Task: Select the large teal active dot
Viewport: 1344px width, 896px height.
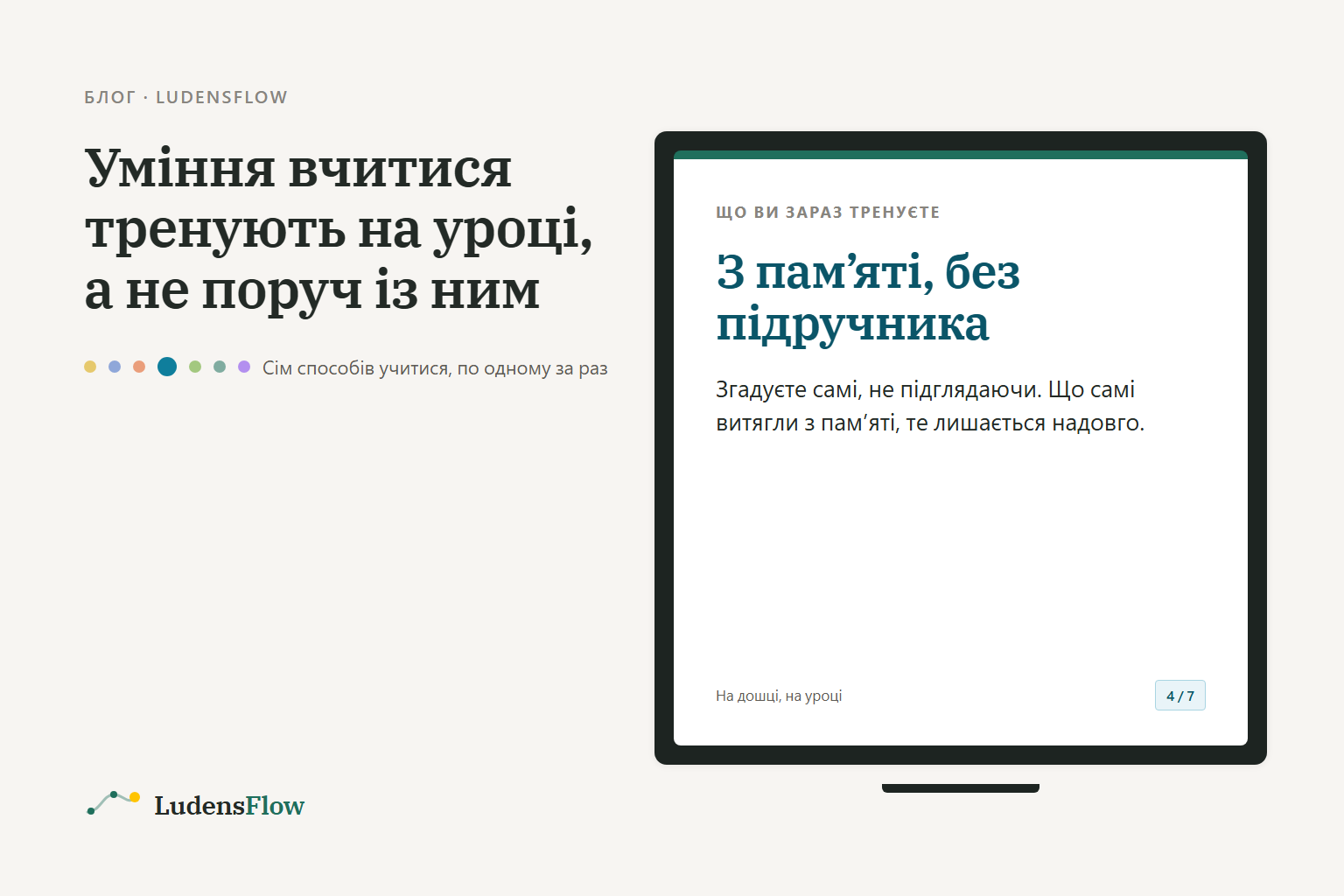Action: pos(167,367)
